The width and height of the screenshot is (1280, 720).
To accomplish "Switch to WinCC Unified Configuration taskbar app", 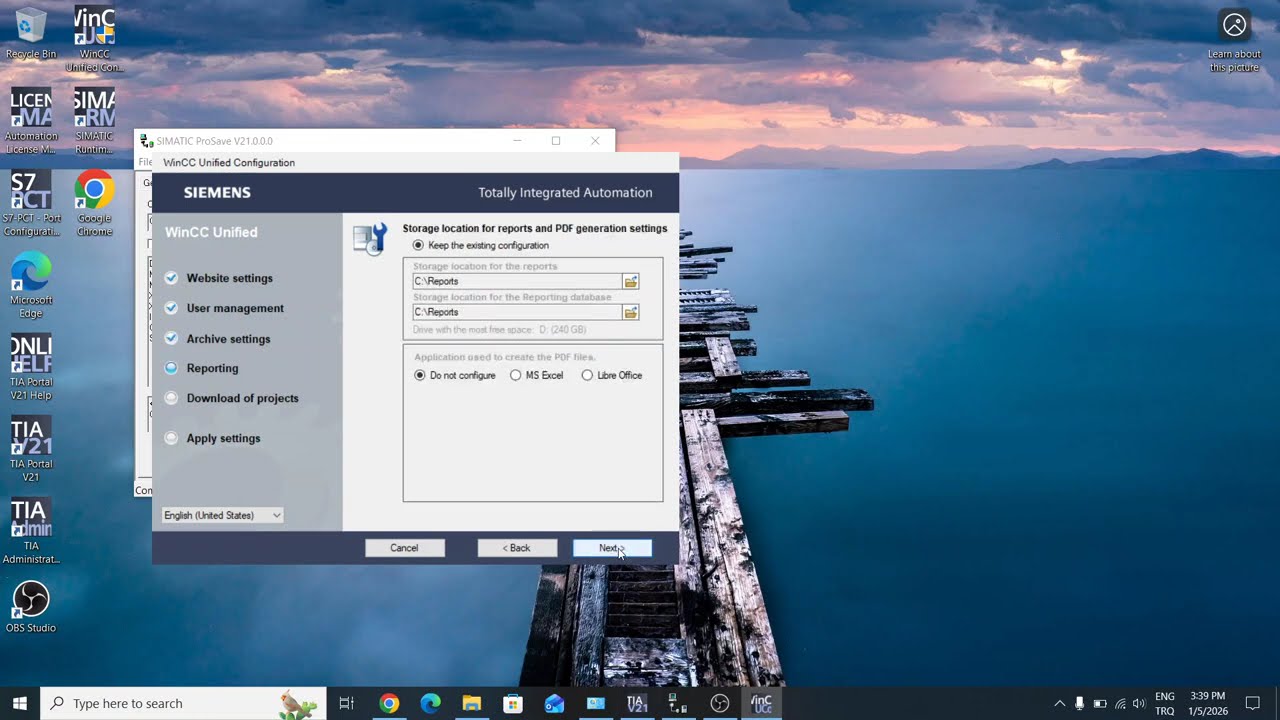I will [761, 703].
